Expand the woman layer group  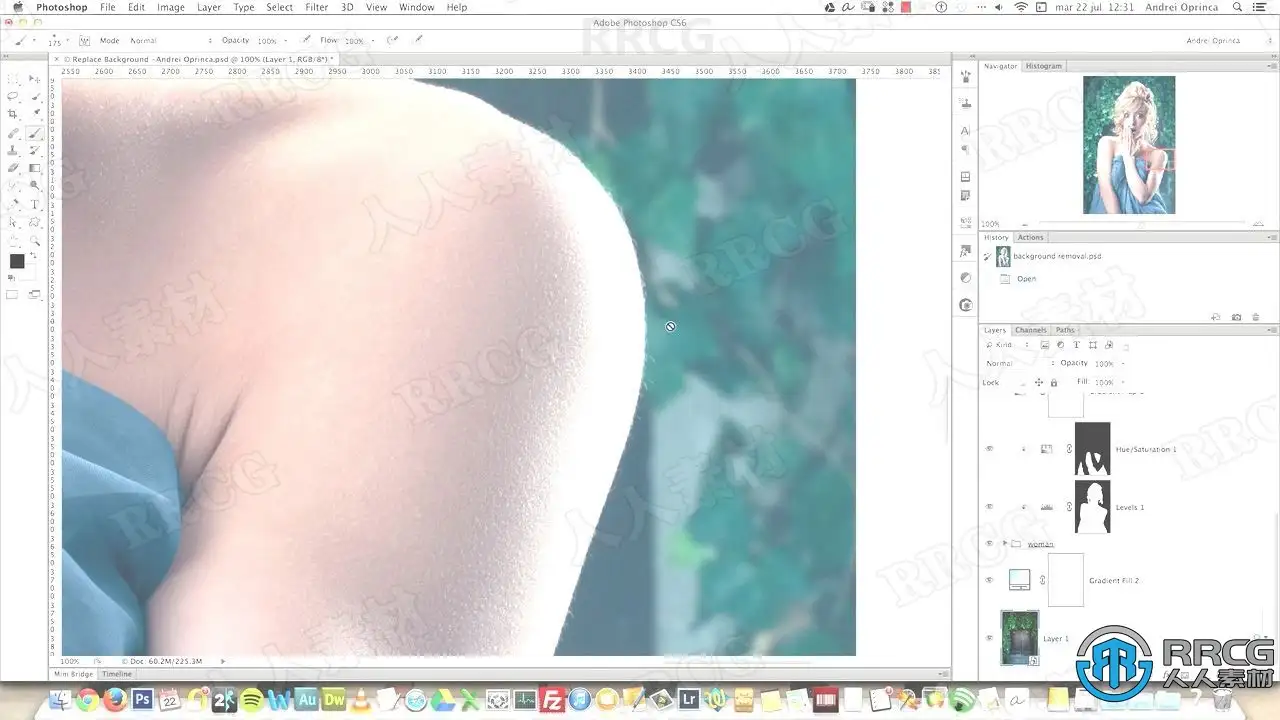[1004, 544]
